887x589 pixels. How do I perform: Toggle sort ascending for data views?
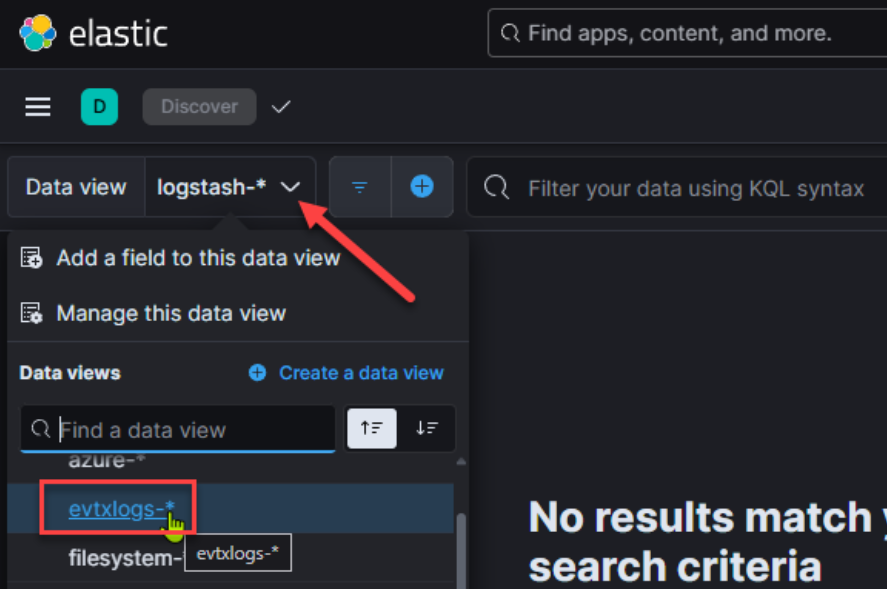pyautogui.click(x=372, y=428)
